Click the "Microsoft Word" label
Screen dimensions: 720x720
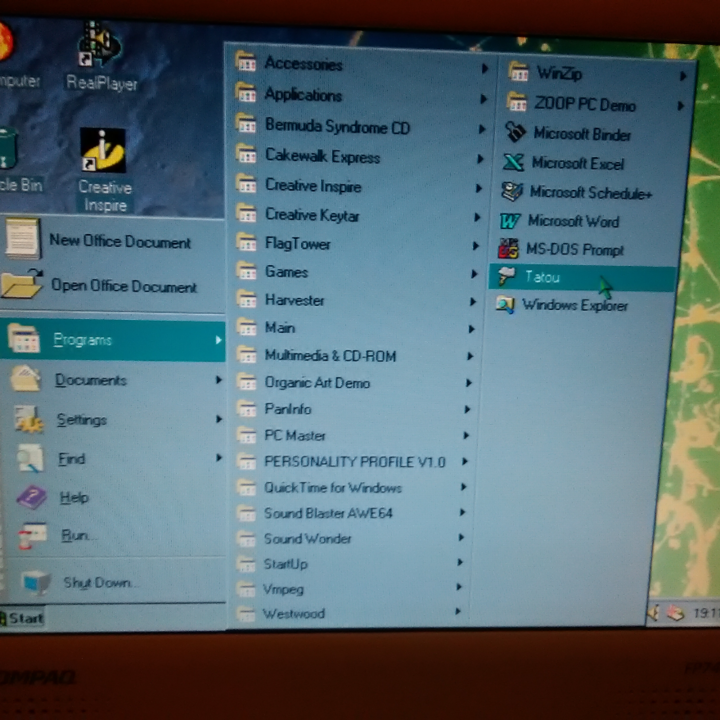574,221
